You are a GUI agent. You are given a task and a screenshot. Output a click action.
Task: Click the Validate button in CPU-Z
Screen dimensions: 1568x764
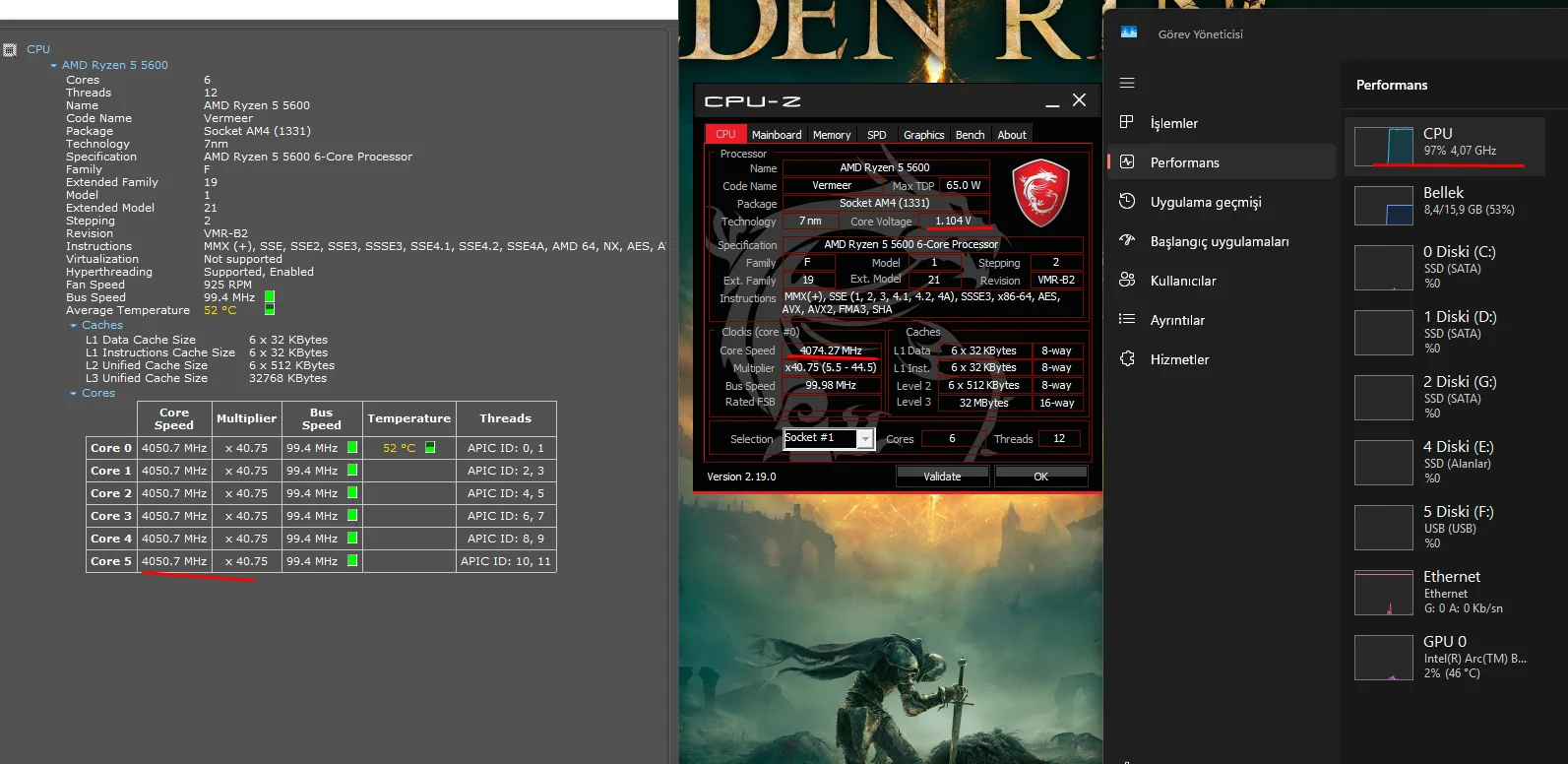(942, 477)
